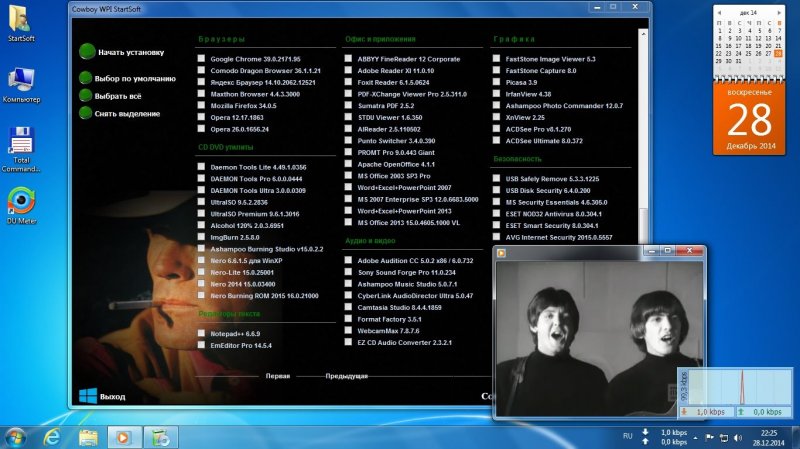Screen dimensions: 800x449
Task: Tick Camtasia Studio 8.4.4.1859 checkbox
Action: (348, 307)
